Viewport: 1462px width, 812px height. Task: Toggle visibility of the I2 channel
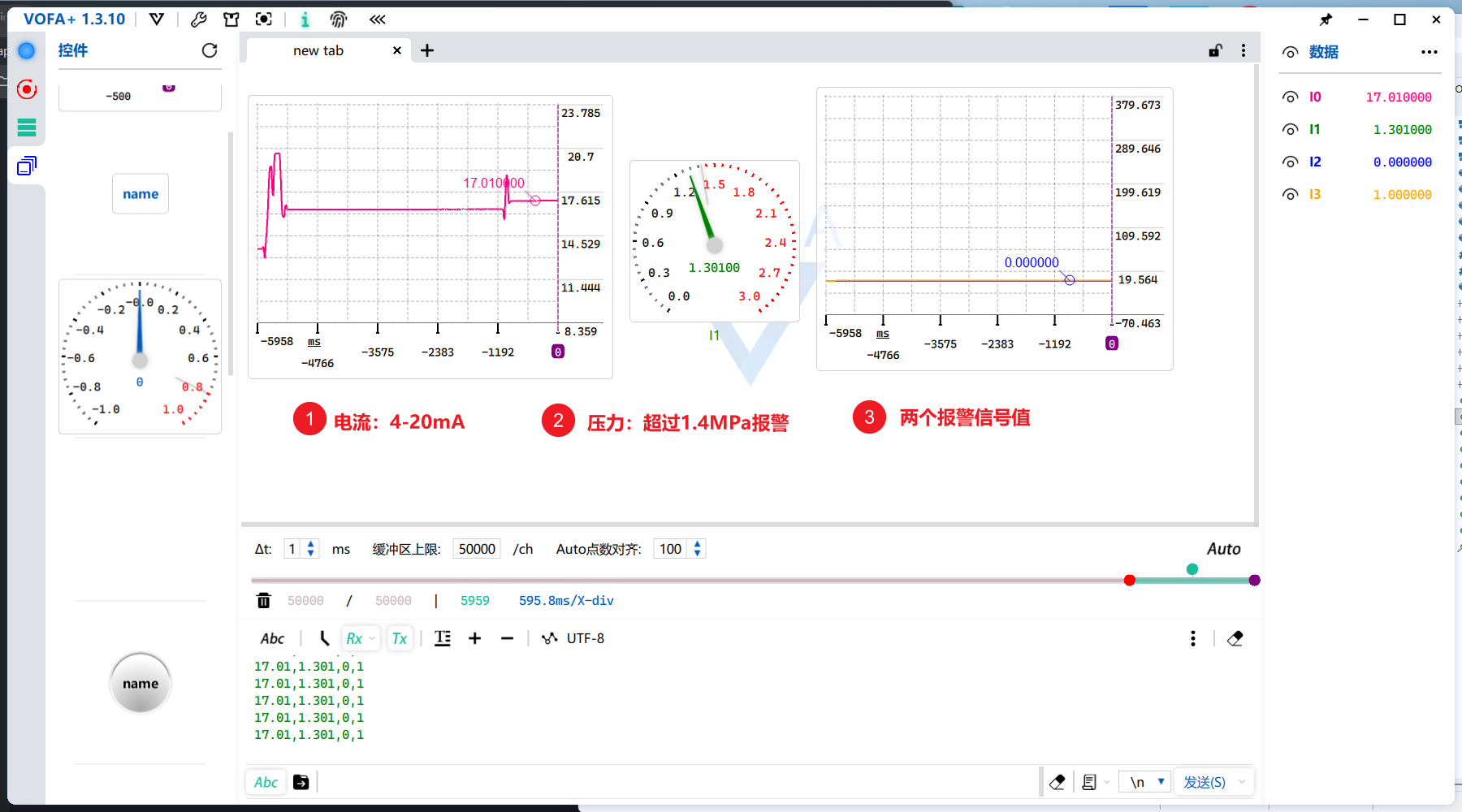click(1290, 162)
